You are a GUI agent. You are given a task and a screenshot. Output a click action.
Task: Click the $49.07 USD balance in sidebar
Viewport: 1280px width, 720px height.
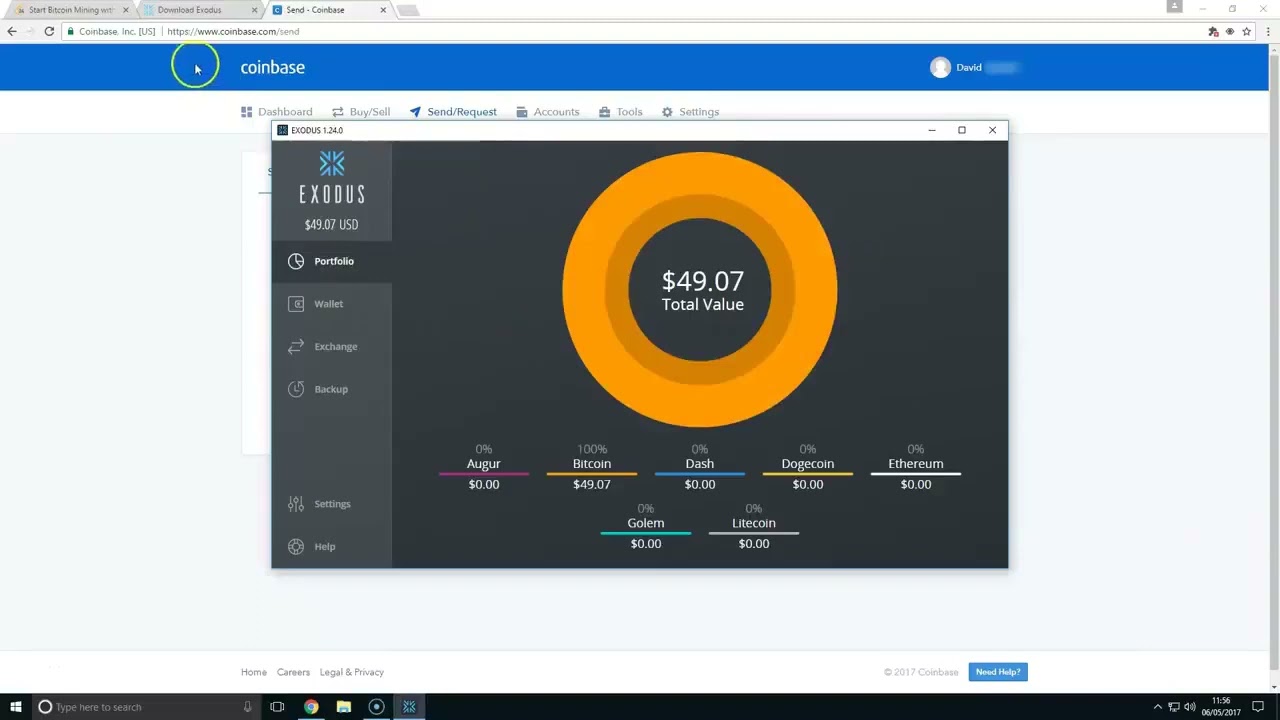point(331,225)
